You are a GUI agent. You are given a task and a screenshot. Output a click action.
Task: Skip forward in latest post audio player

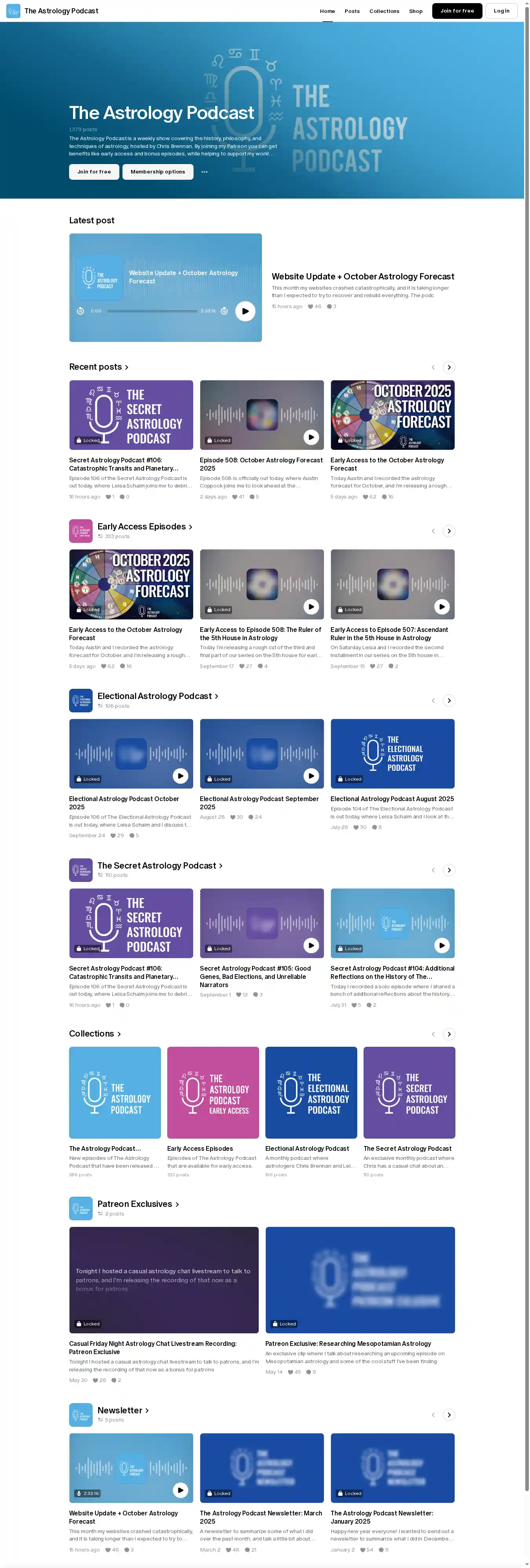(224, 311)
